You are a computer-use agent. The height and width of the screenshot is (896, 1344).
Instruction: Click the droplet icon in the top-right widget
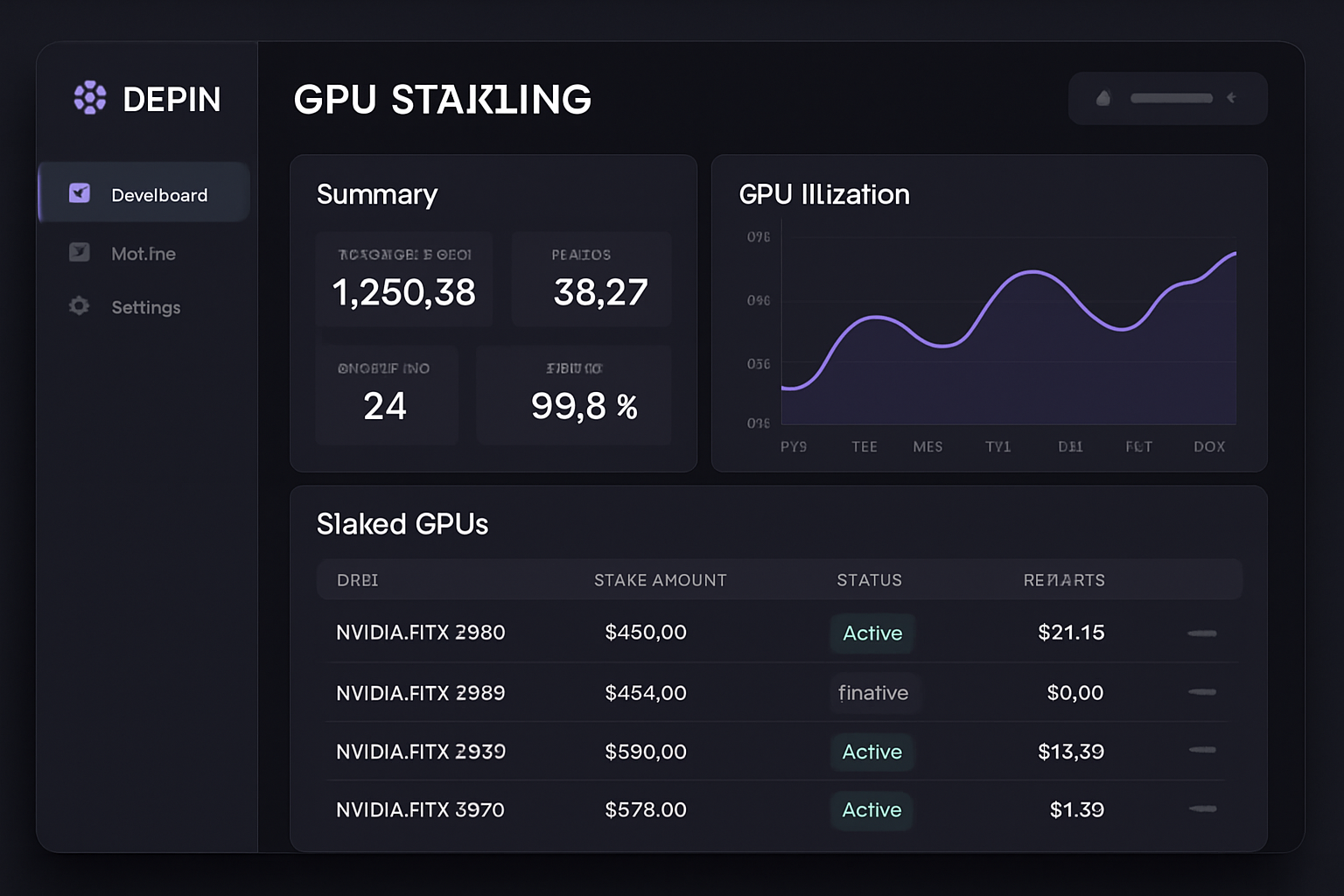coord(1103,98)
